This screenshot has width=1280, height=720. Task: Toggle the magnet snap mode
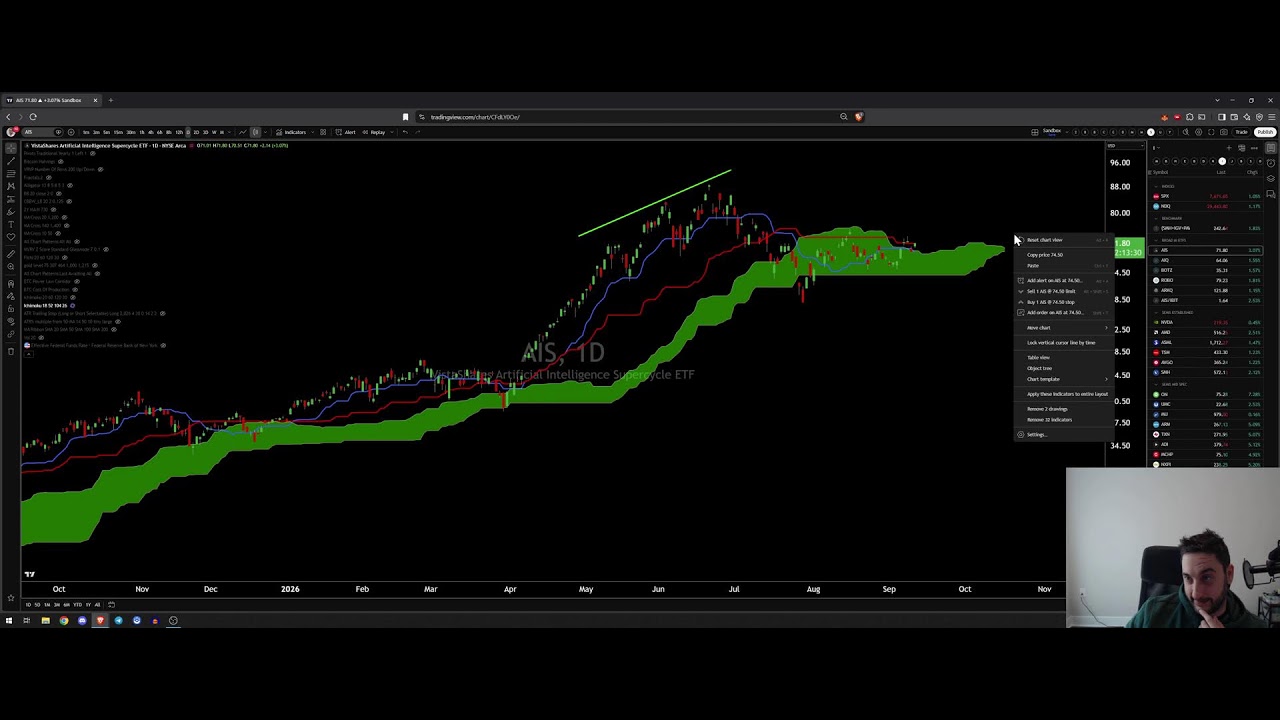coord(11,284)
